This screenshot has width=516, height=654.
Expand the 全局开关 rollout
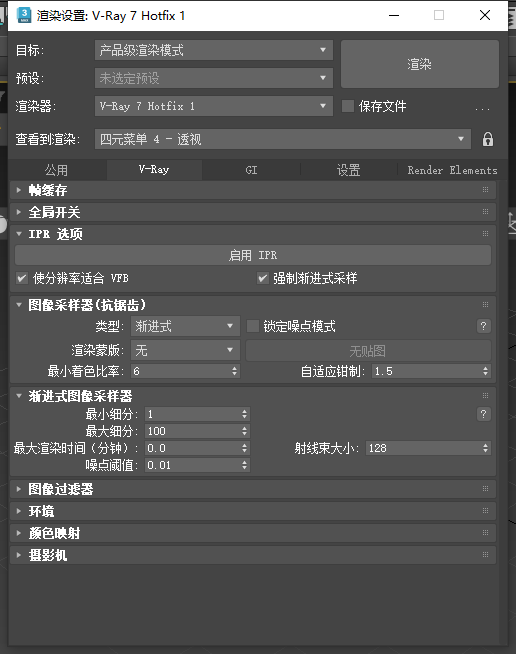[18, 212]
